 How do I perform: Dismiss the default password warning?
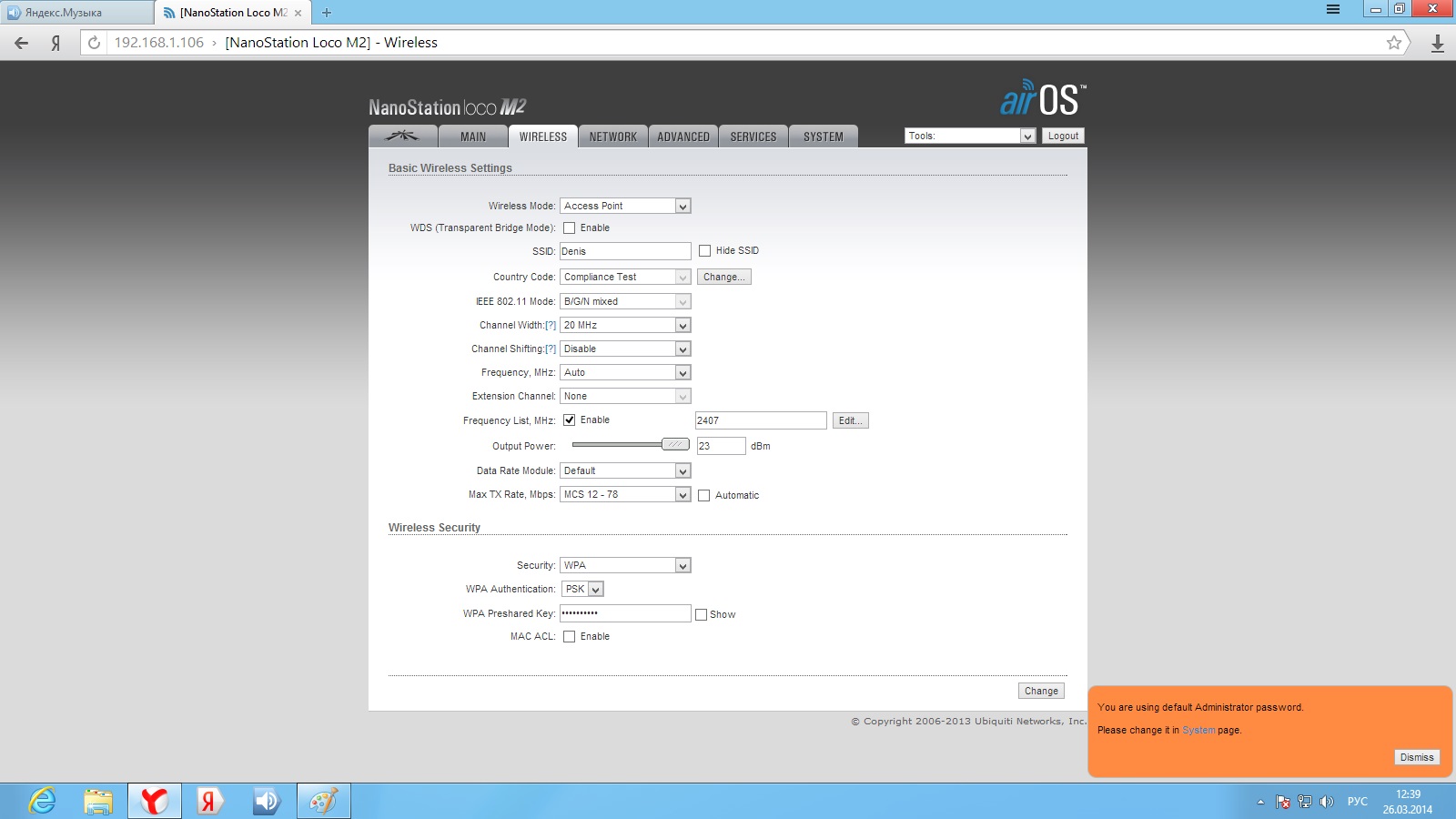1417,757
